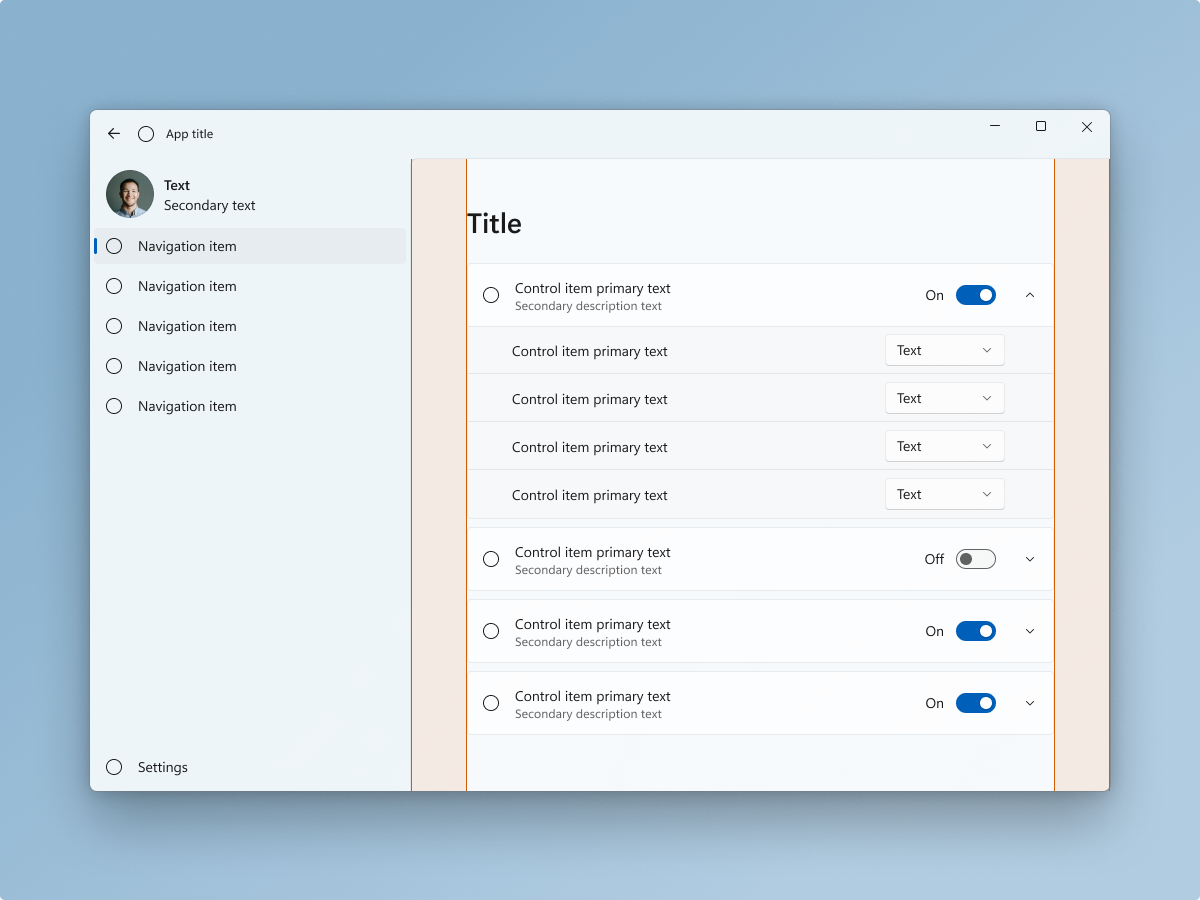
Task: Click the circle icon of the selected Navigation item
Action: pyautogui.click(x=114, y=246)
